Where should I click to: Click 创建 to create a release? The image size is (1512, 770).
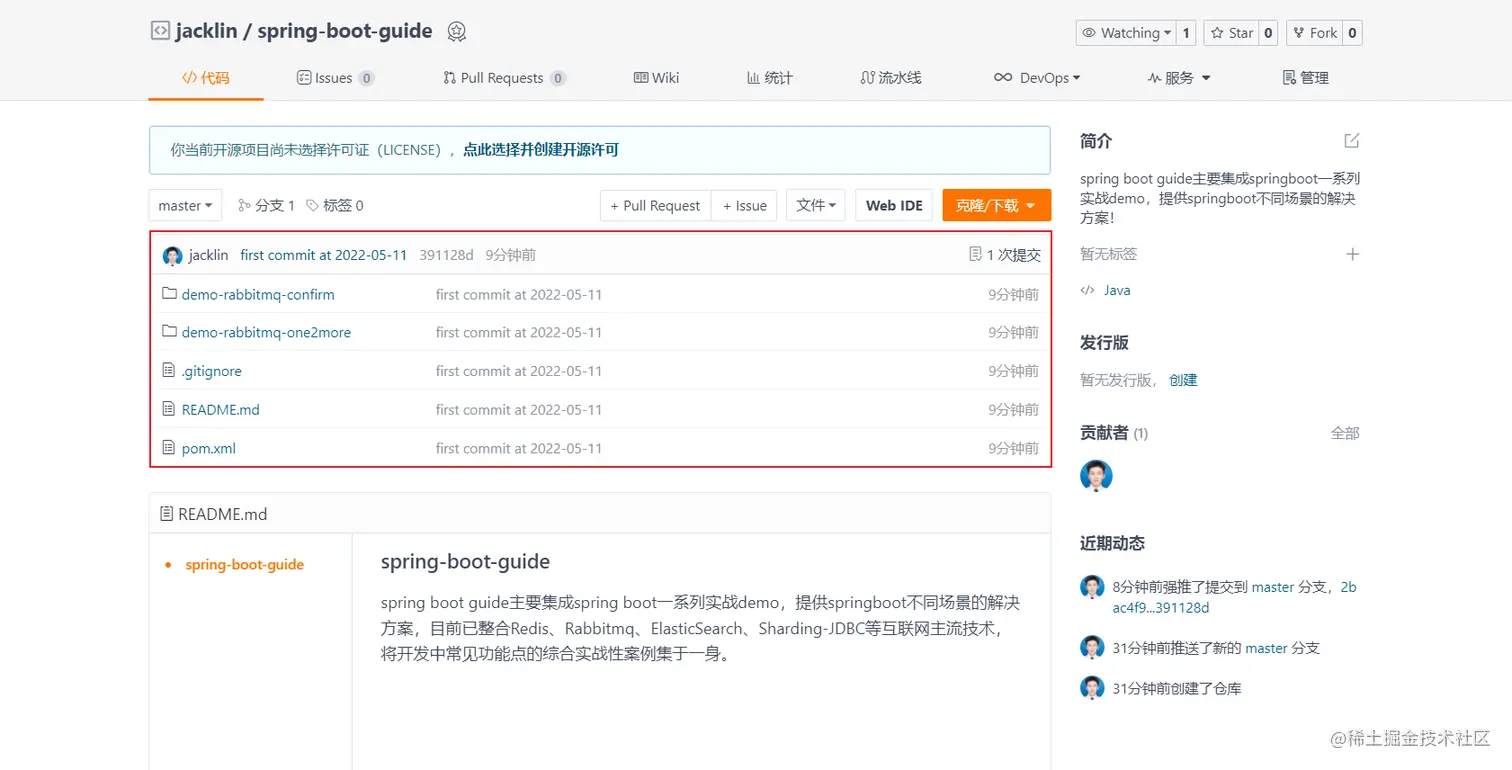pos(1183,380)
